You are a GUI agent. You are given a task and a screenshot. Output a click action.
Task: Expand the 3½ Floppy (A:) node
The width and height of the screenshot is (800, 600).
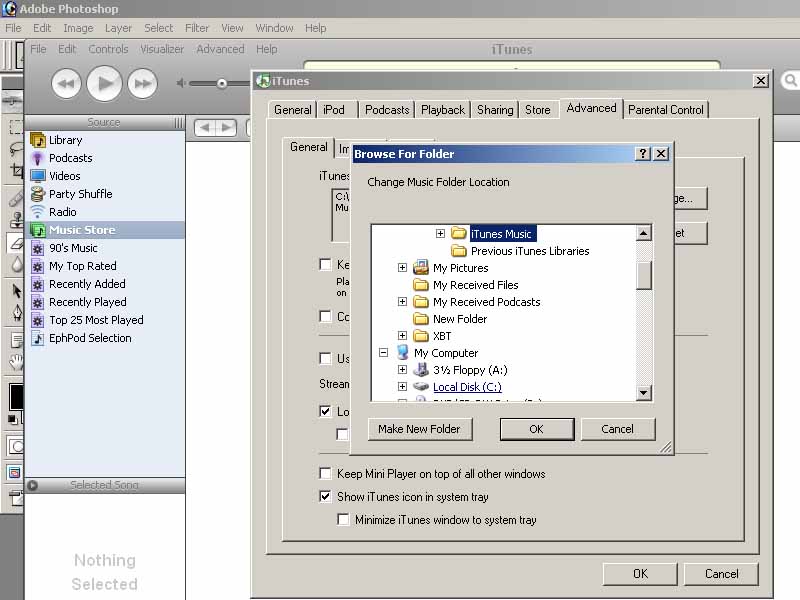click(x=403, y=369)
